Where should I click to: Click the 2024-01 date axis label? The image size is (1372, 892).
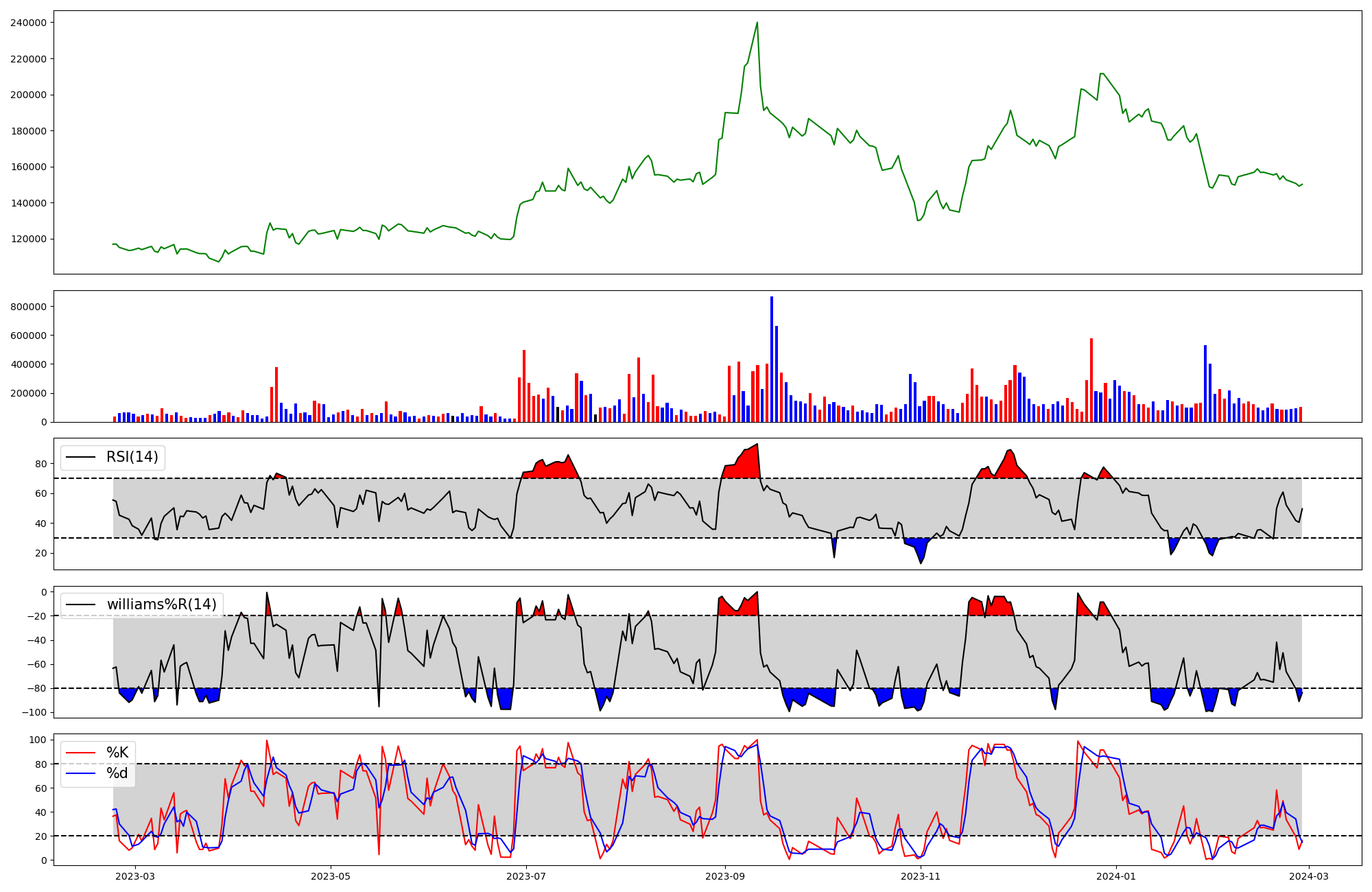point(1116,876)
